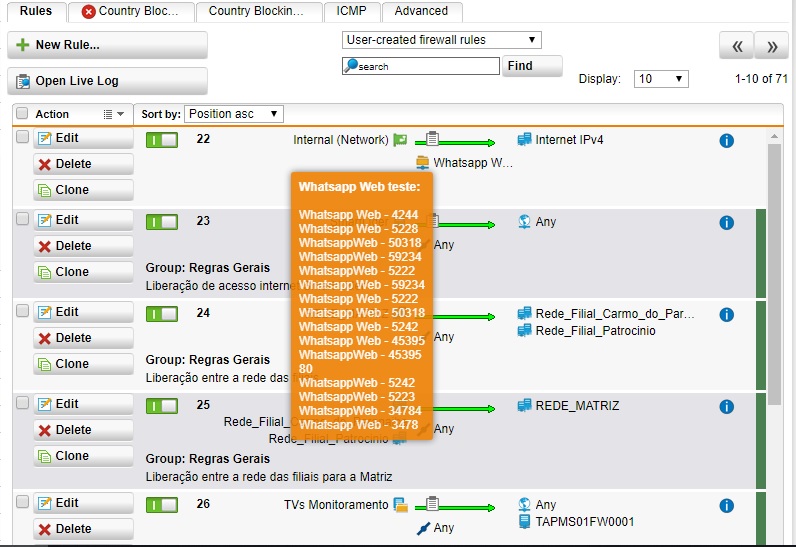The height and width of the screenshot is (547, 796).
Task: Focus the search input field
Action: pos(421,66)
